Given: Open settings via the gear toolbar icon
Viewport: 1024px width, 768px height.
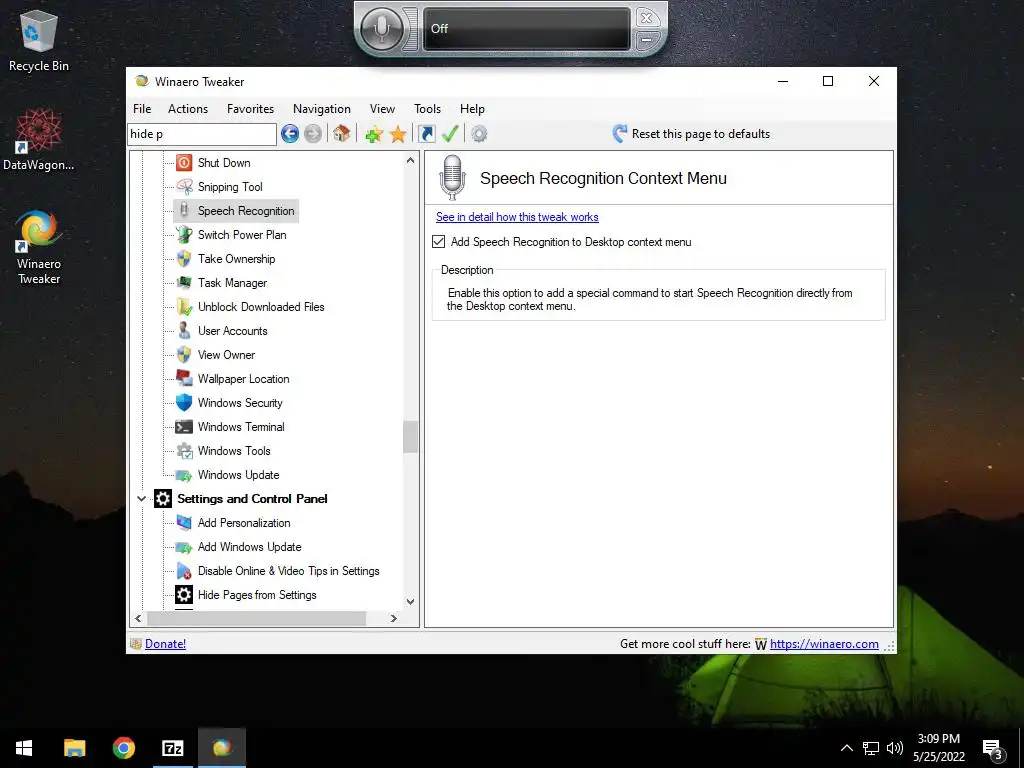Looking at the screenshot, I should [479, 134].
